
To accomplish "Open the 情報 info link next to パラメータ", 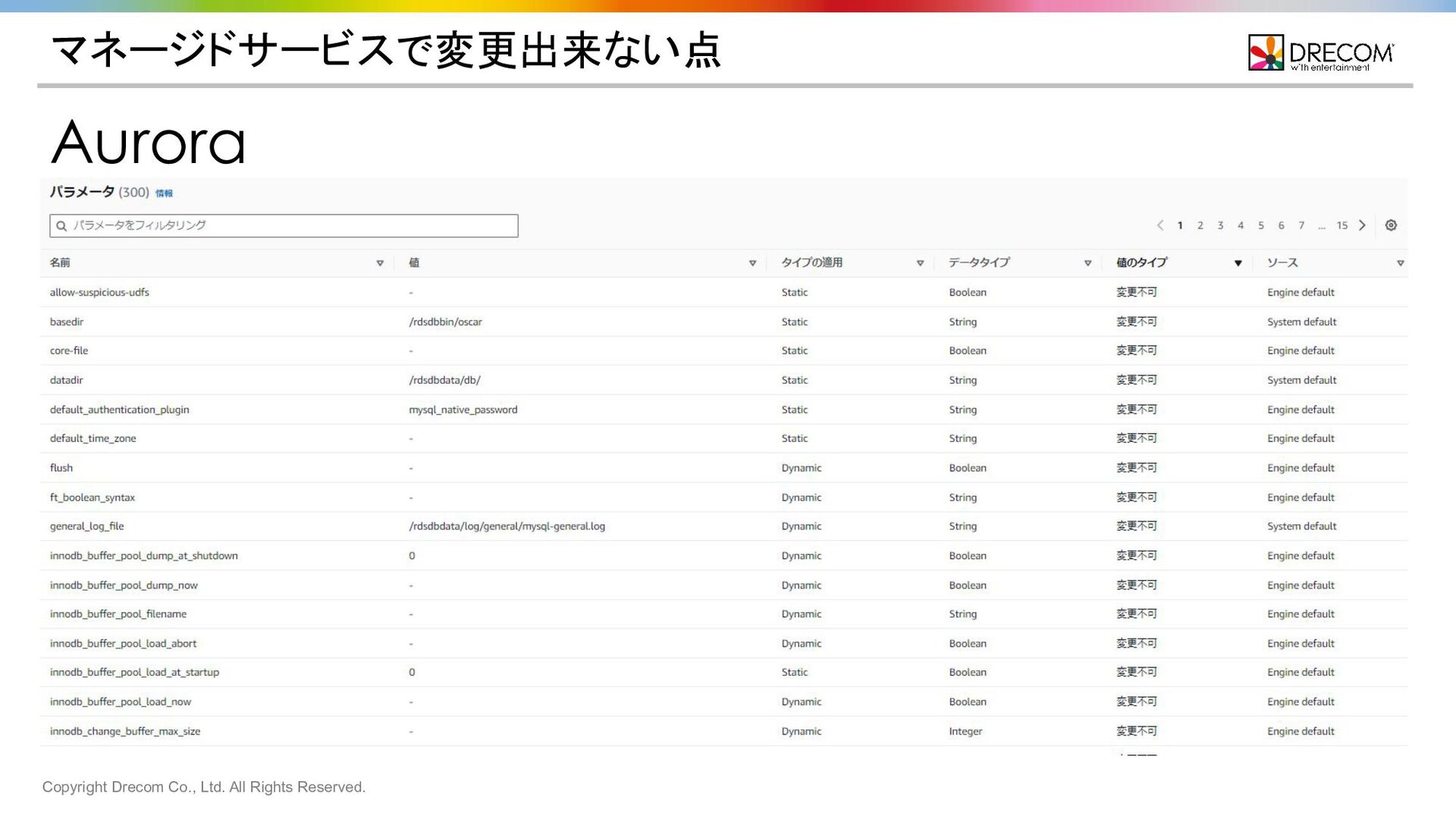I will click(164, 193).
